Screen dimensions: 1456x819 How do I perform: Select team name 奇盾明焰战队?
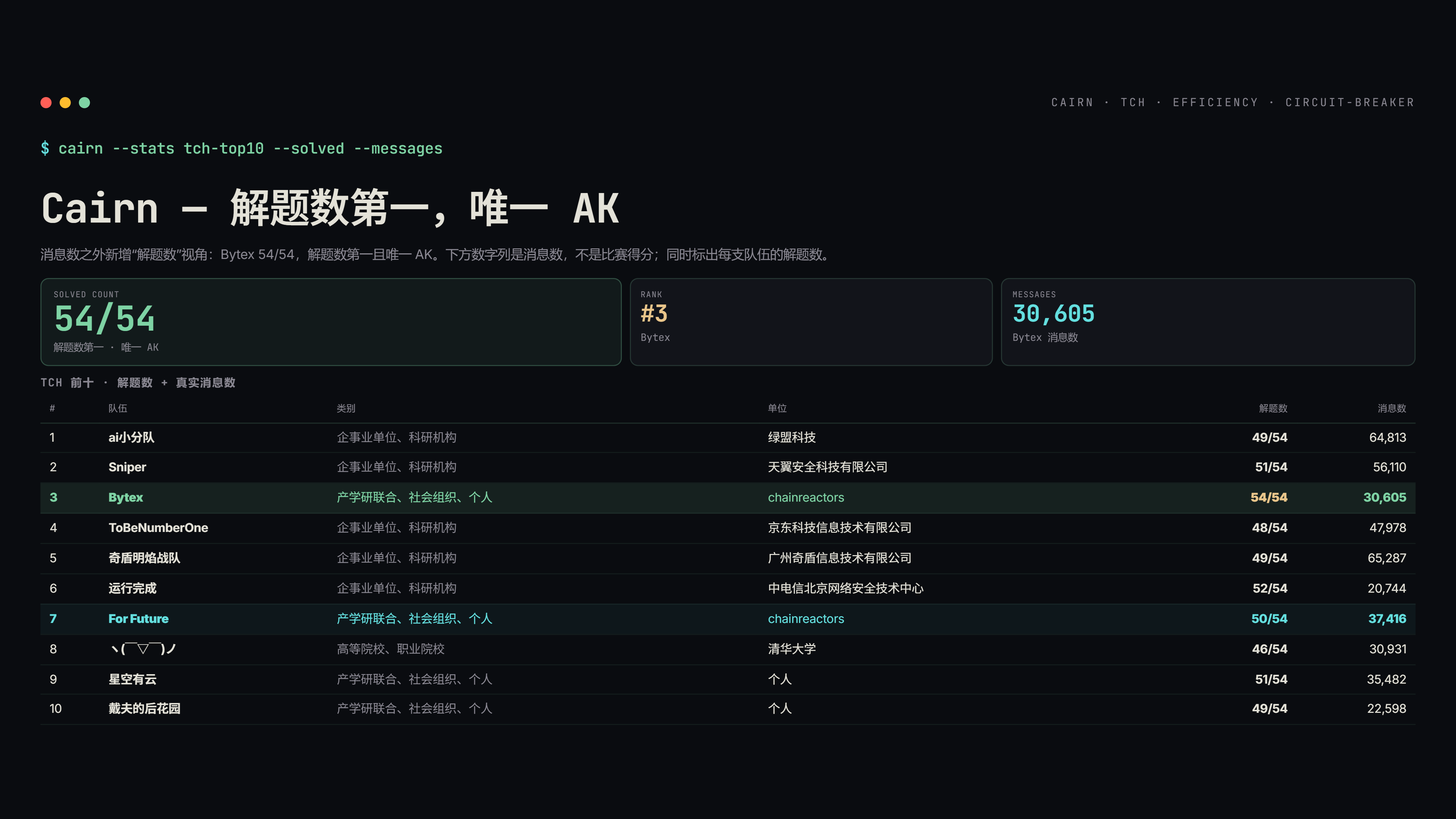(x=144, y=558)
